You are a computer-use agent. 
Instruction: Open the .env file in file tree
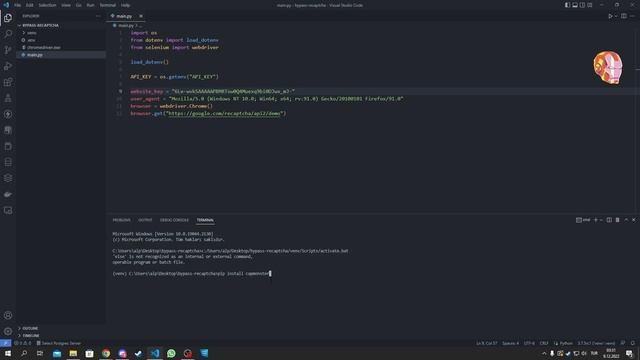pos(31,40)
